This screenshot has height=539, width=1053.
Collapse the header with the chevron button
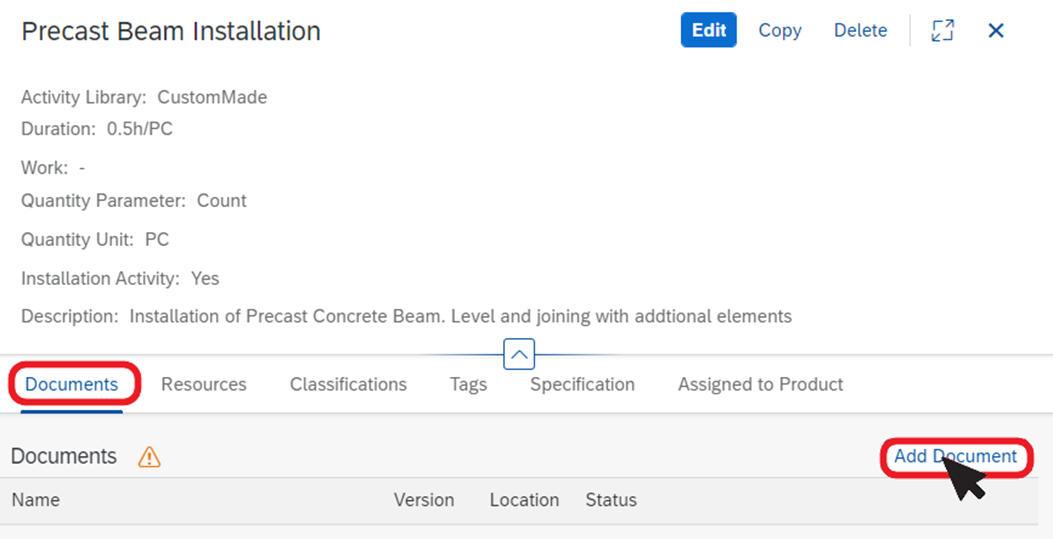[x=519, y=354]
